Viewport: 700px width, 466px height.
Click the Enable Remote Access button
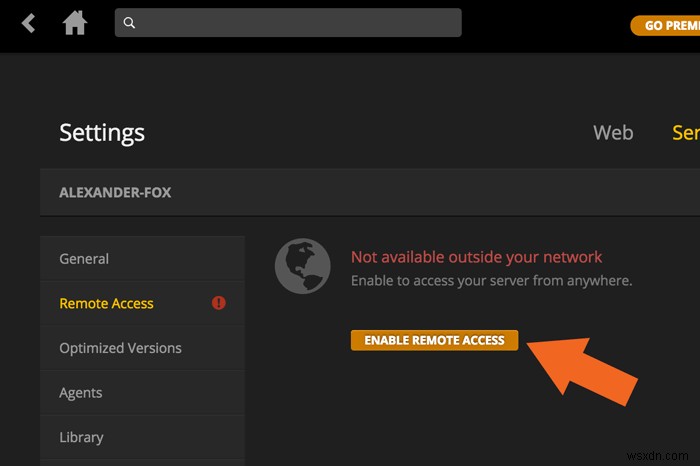pos(434,340)
